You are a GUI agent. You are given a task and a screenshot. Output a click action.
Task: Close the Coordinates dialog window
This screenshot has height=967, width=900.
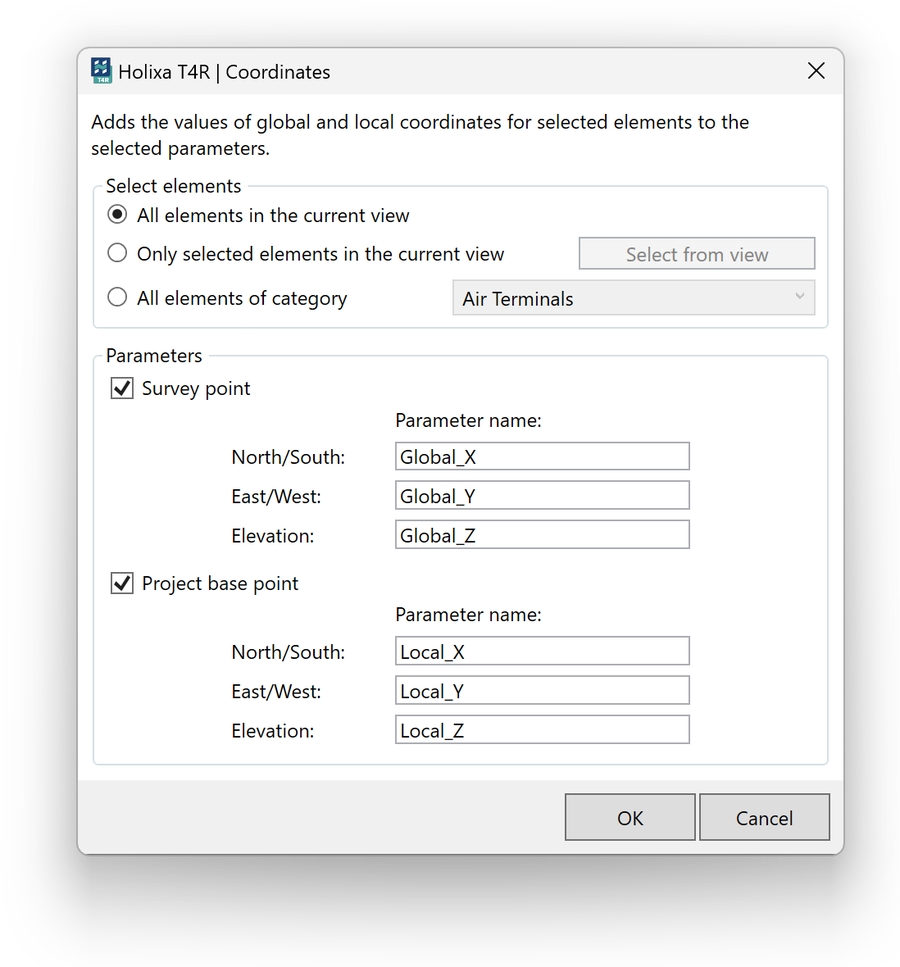coord(816,71)
